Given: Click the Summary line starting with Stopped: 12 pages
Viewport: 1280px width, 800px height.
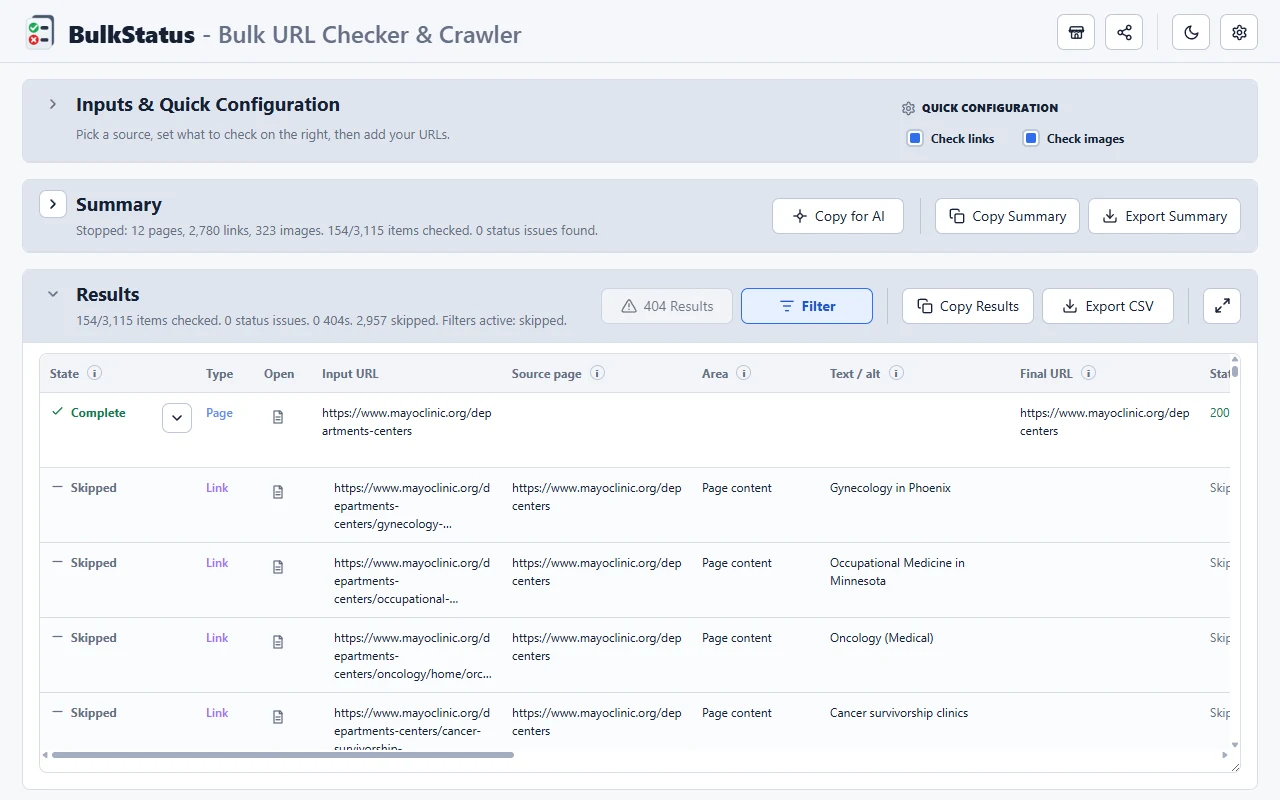Looking at the screenshot, I should tap(337, 230).
